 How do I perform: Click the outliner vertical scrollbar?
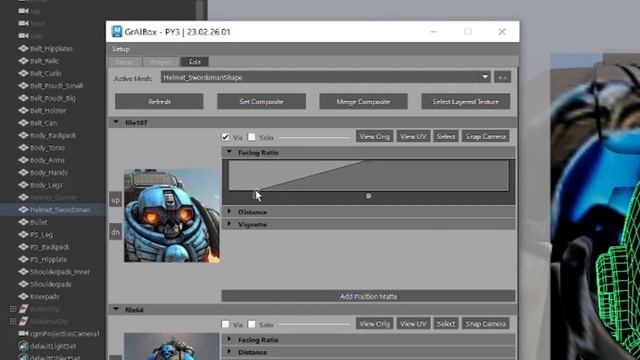[200, 10]
